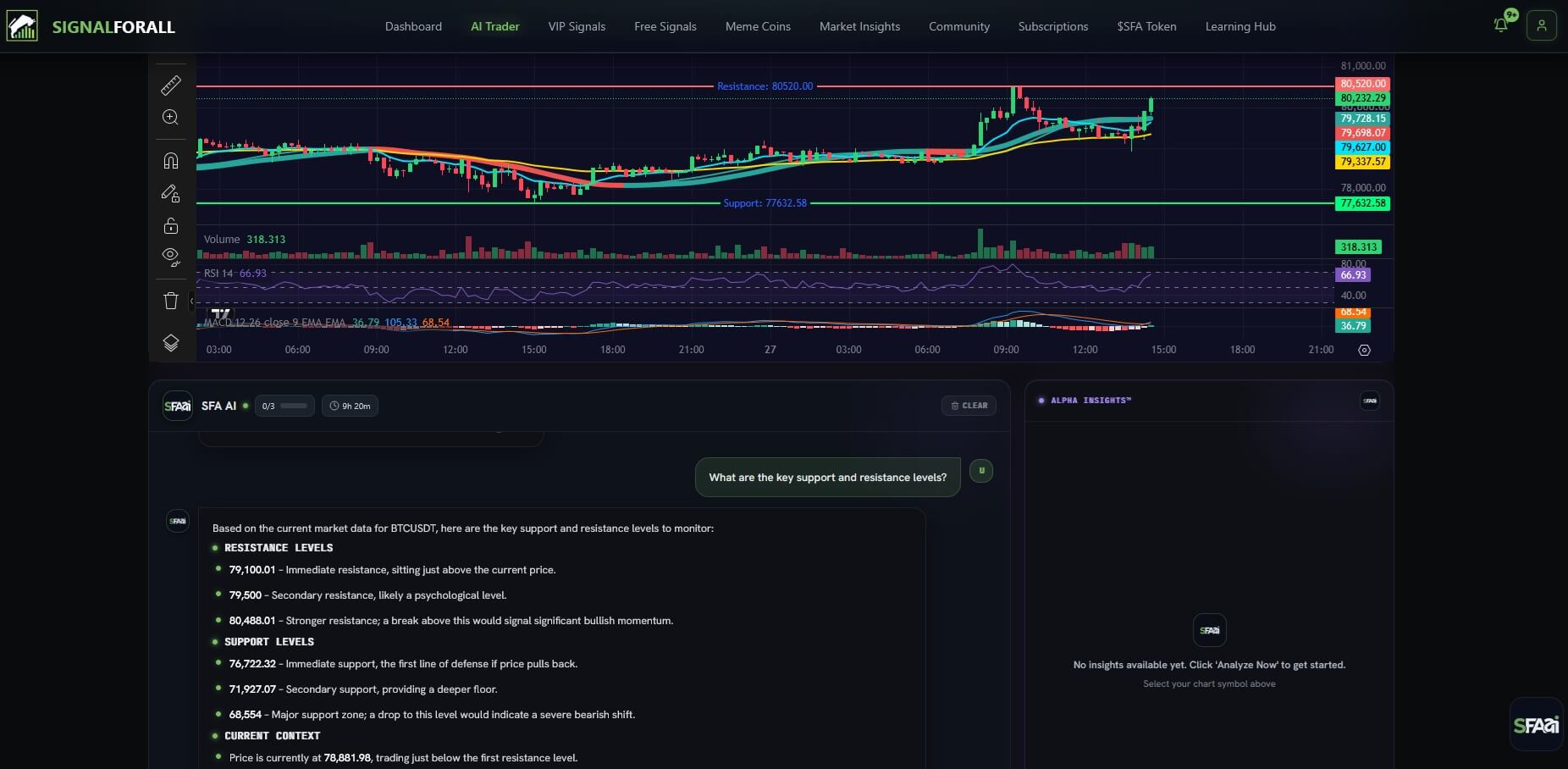Screen dimensions: 1568x769
Task: Click the SignalForAll logo
Action: [x=91, y=26]
